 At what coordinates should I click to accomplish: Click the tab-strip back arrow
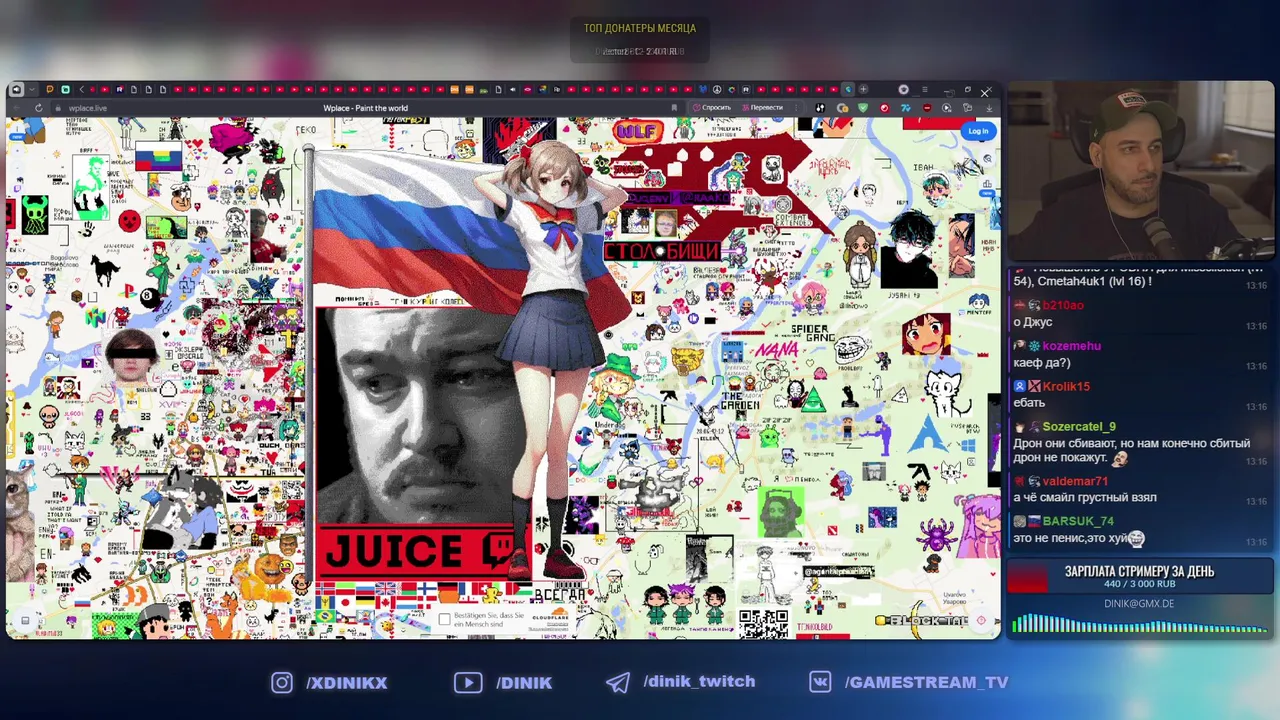81,89
